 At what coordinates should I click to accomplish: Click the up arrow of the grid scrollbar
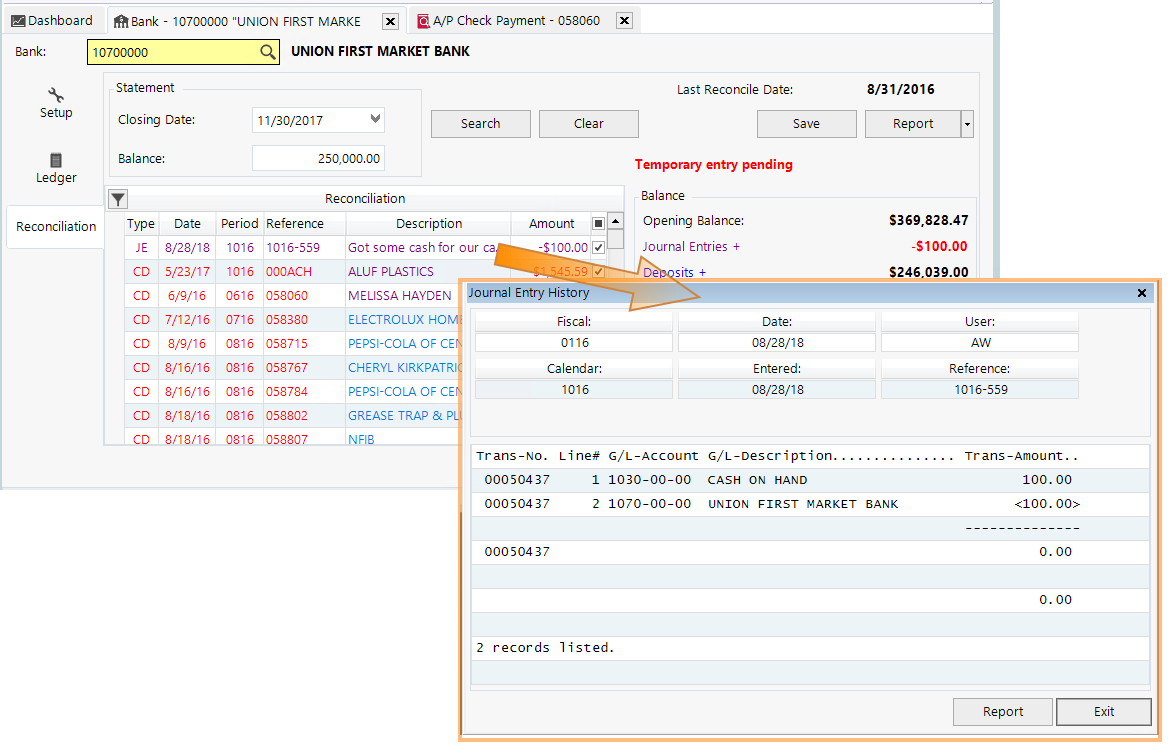615,221
